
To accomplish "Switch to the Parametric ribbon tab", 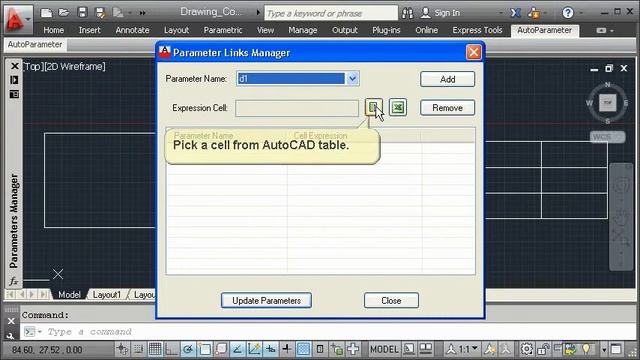I will click(x=223, y=30).
